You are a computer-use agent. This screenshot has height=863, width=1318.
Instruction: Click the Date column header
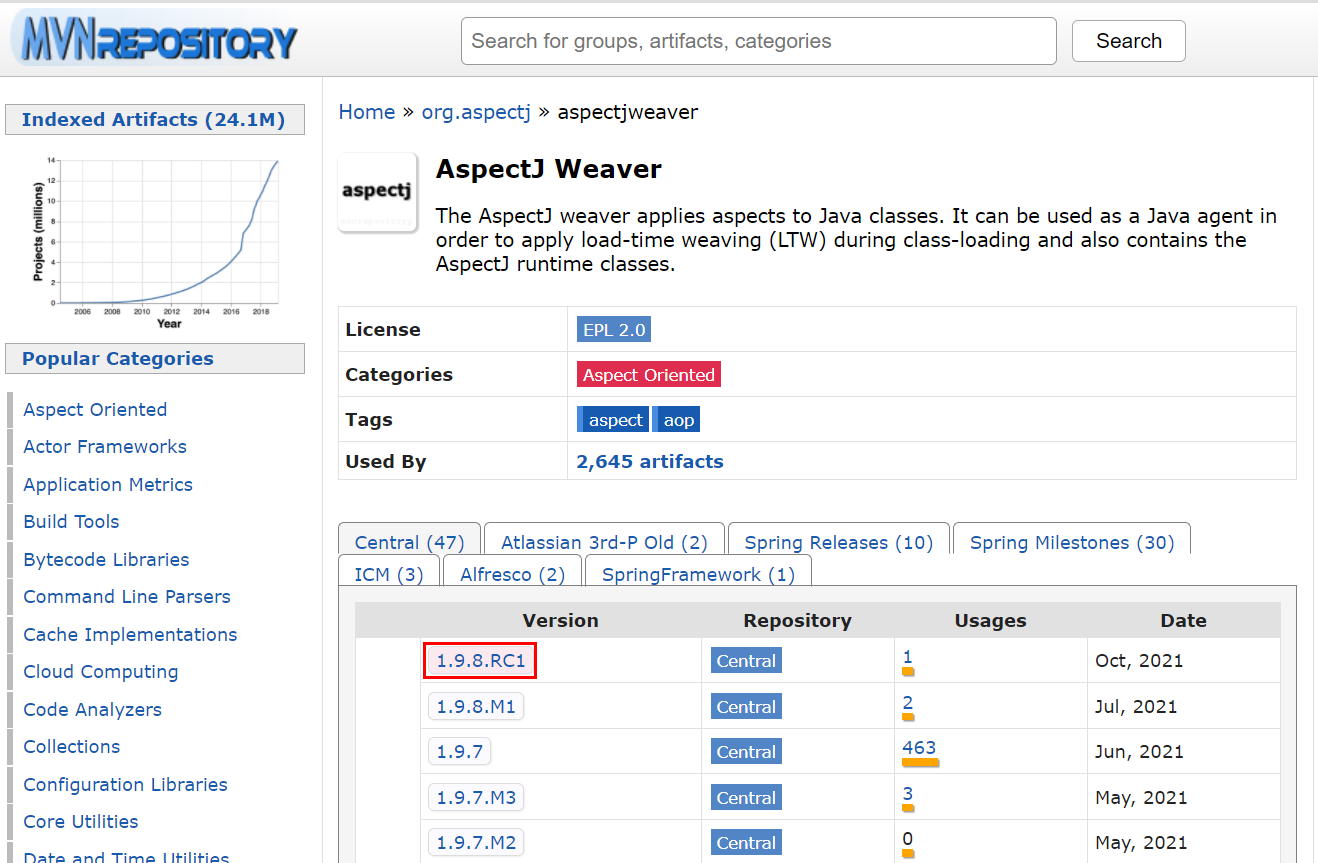pyautogui.click(x=1183, y=621)
